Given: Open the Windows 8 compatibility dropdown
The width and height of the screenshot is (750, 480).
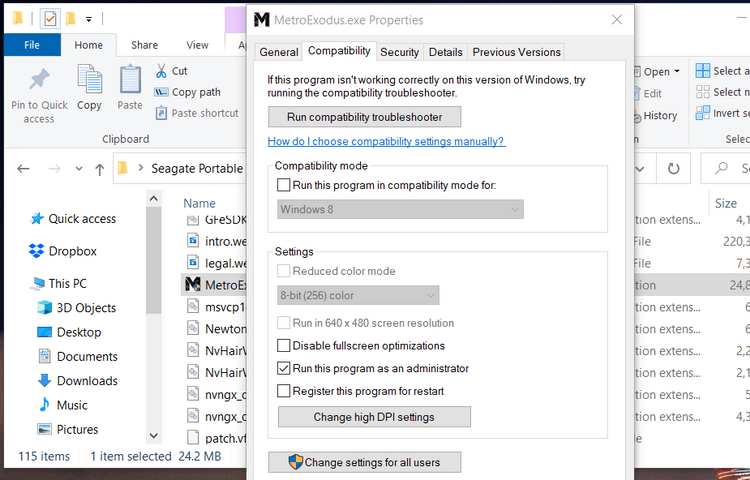Looking at the screenshot, I should pyautogui.click(x=400, y=209).
